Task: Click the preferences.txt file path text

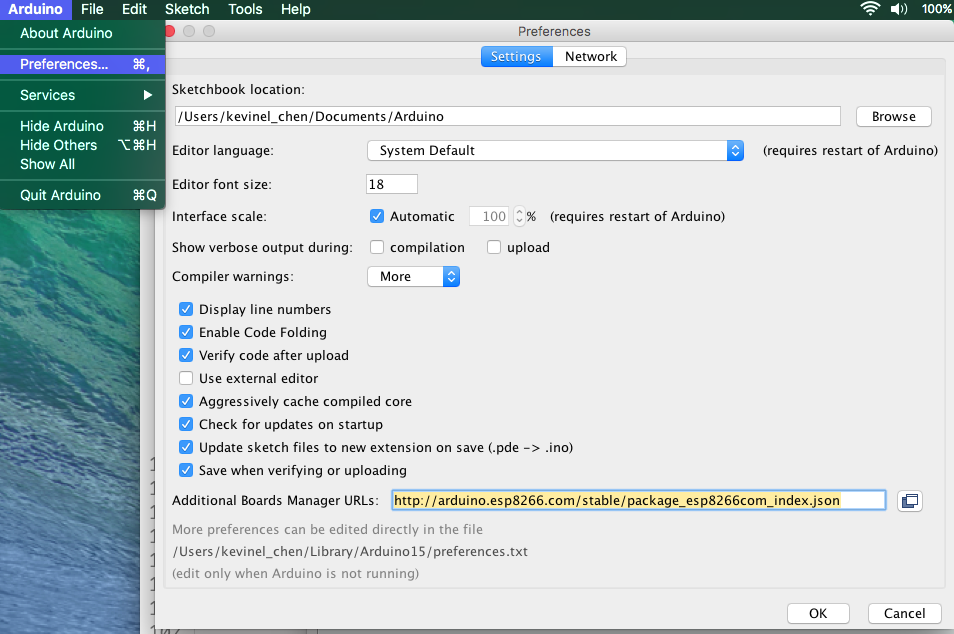Action: 350,551
